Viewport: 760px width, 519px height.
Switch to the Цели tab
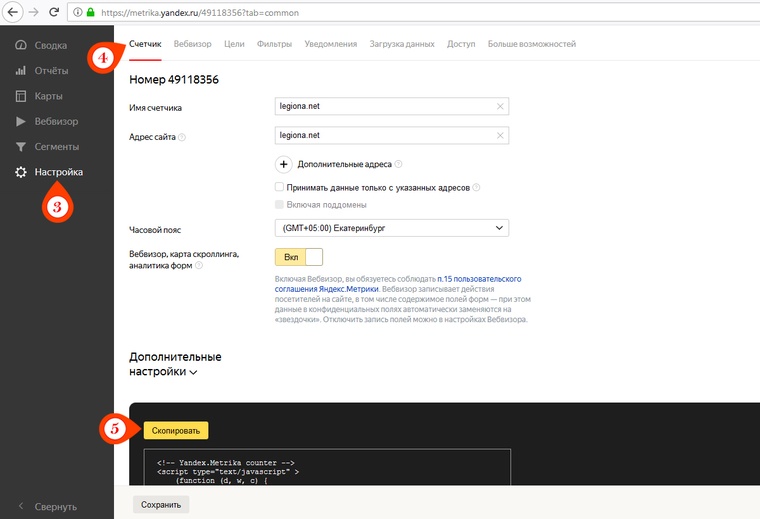click(233, 44)
